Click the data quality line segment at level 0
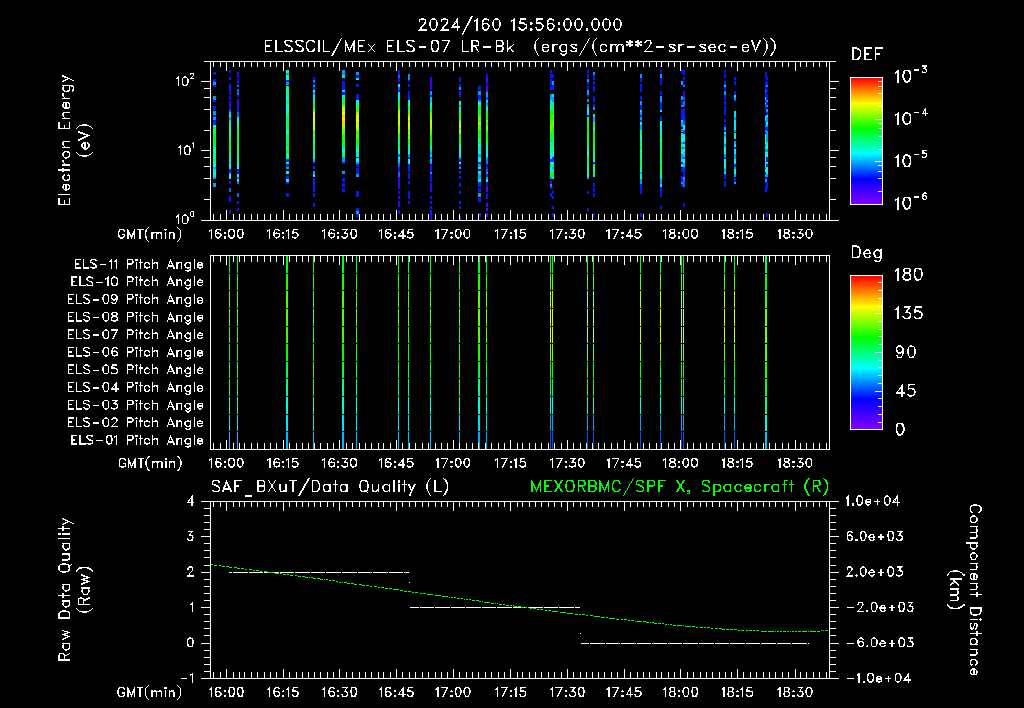This screenshot has height=708, width=1024. (x=695, y=643)
